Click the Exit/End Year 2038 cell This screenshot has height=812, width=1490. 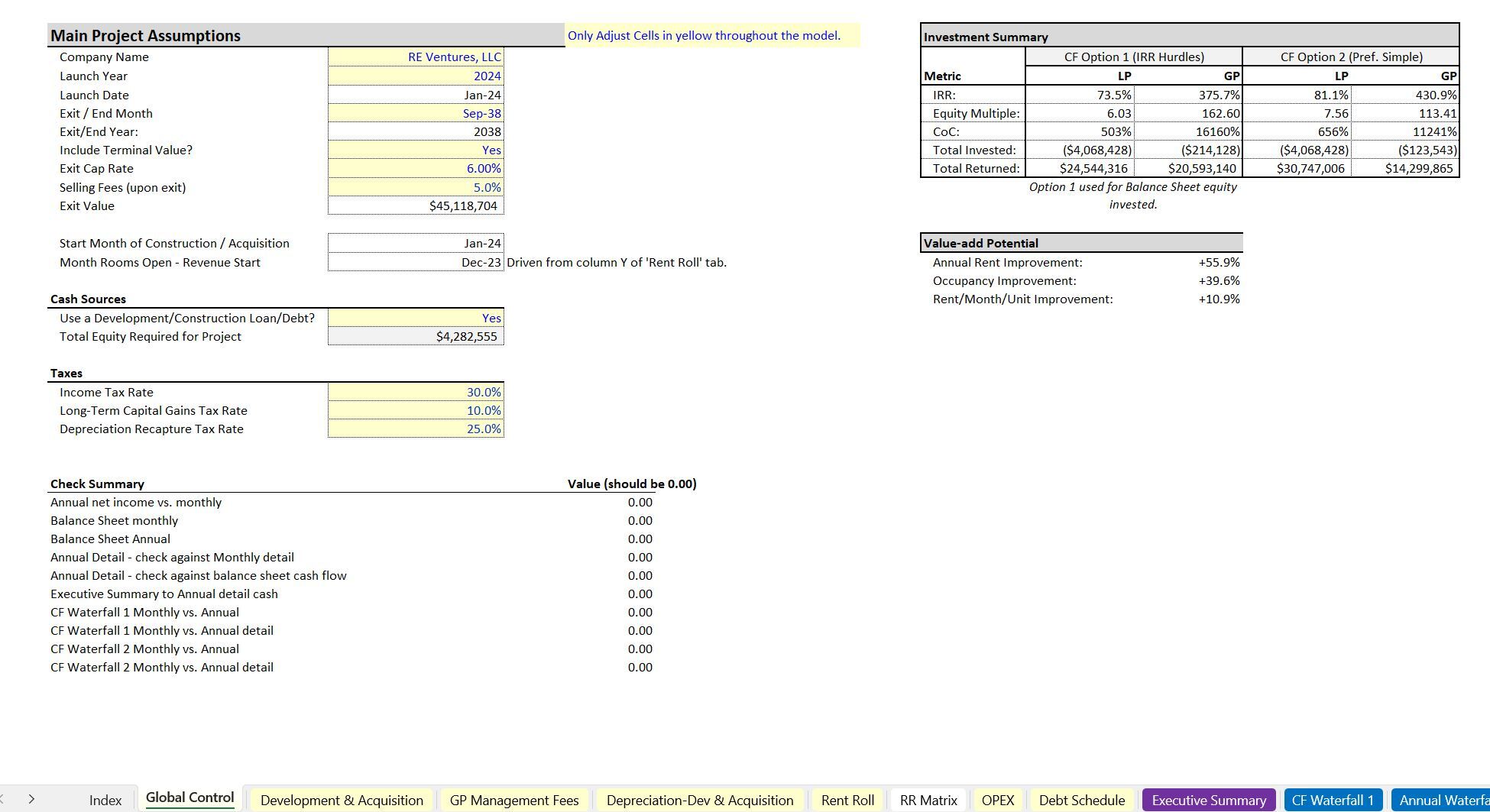[416, 131]
